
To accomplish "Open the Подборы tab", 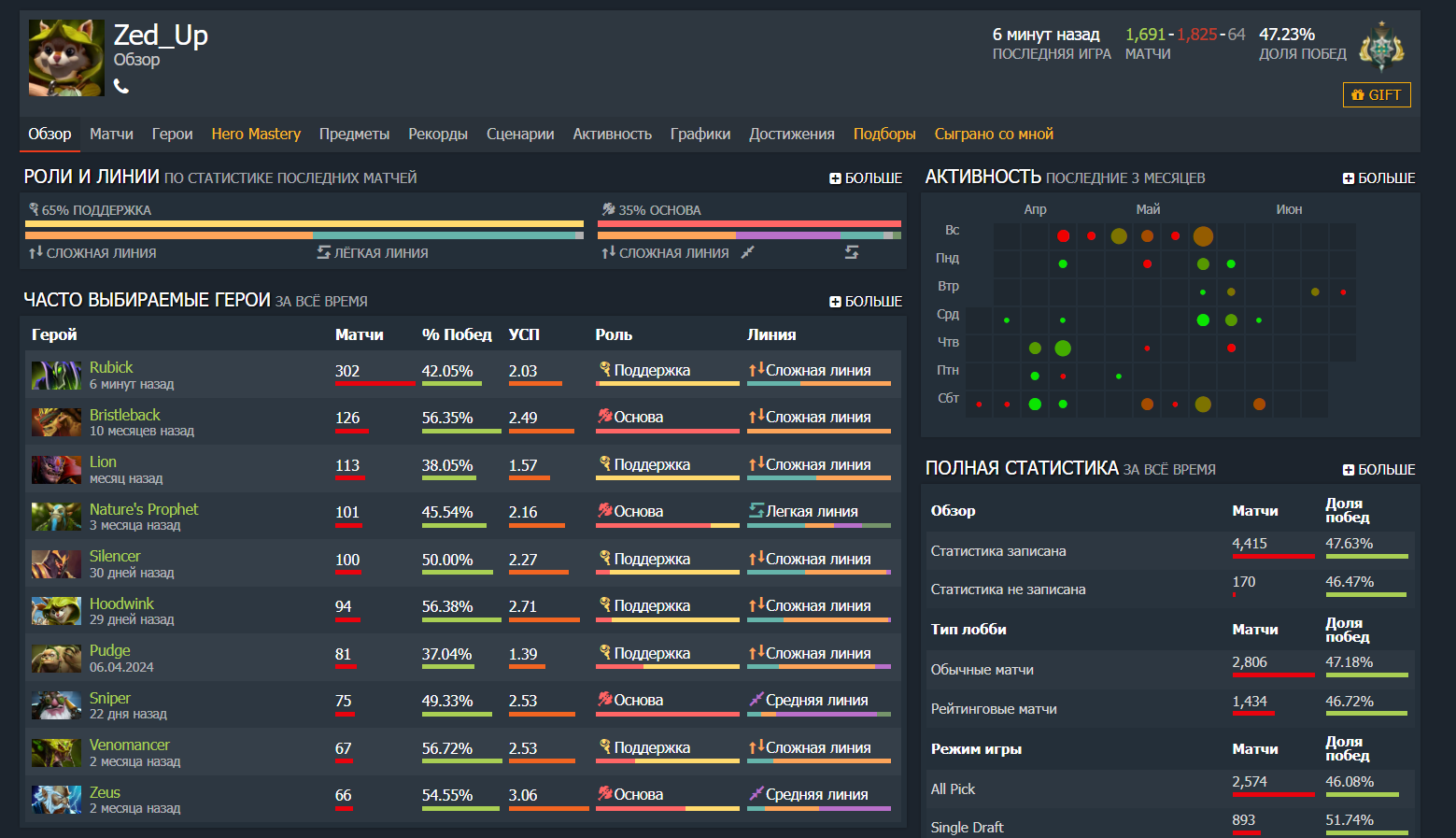I will (884, 134).
